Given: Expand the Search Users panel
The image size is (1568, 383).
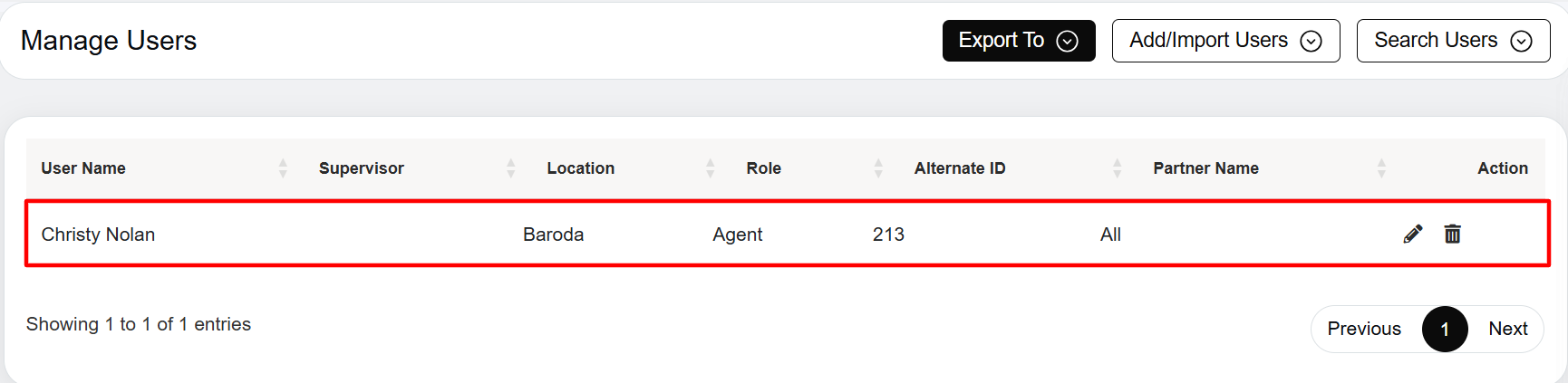Looking at the screenshot, I should pyautogui.click(x=1453, y=41).
